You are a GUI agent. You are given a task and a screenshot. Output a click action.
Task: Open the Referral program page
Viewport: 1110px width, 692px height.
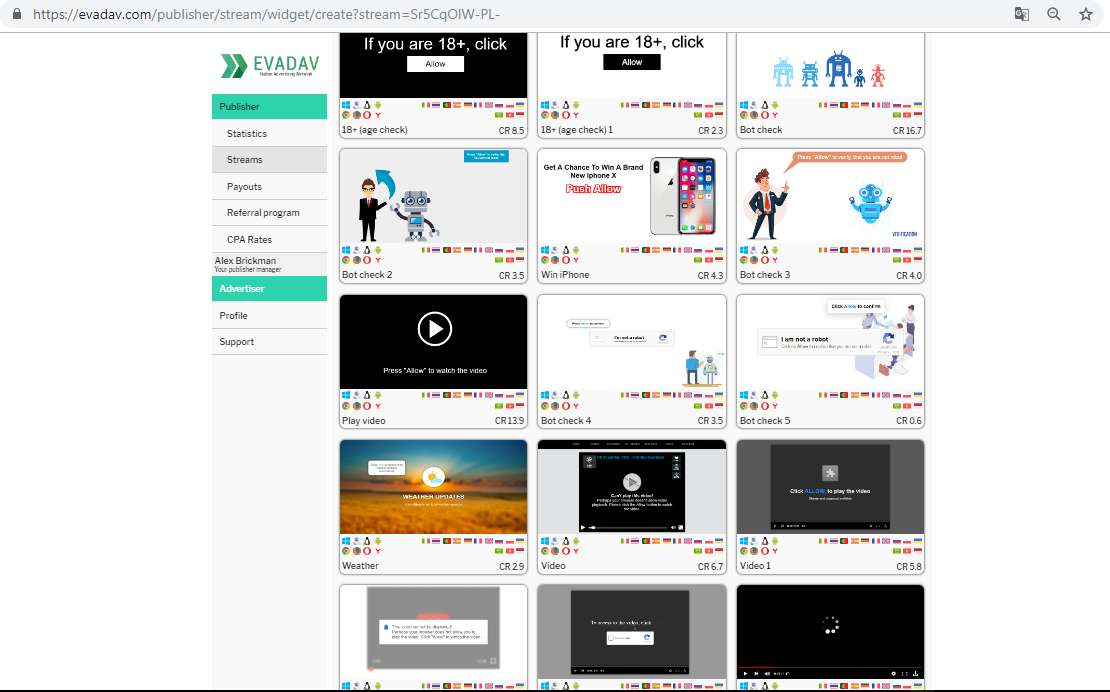pyautogui.click(x=269, y=213)
